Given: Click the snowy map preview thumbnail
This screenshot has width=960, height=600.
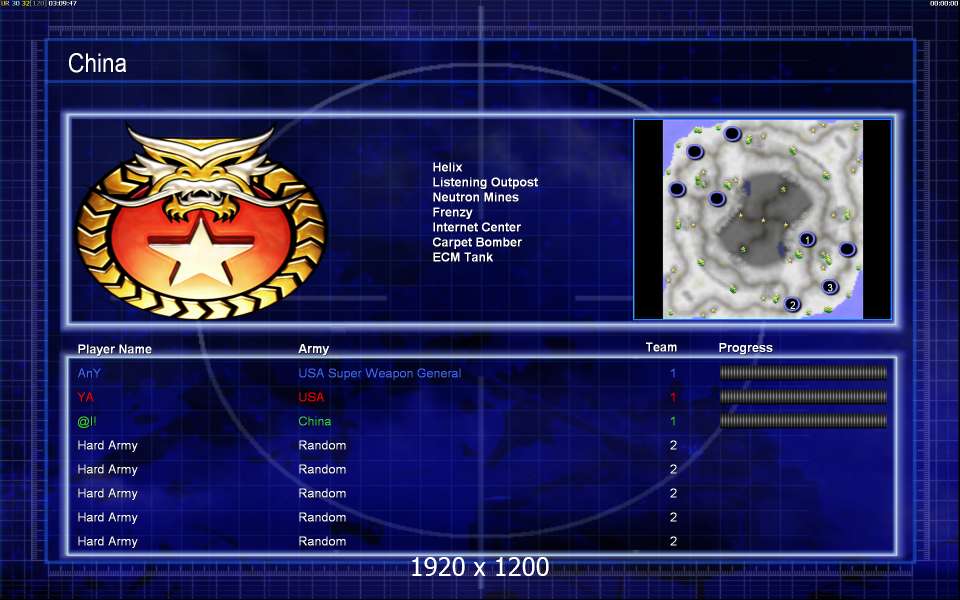Looking at the screenshot, I should [763, 219].
